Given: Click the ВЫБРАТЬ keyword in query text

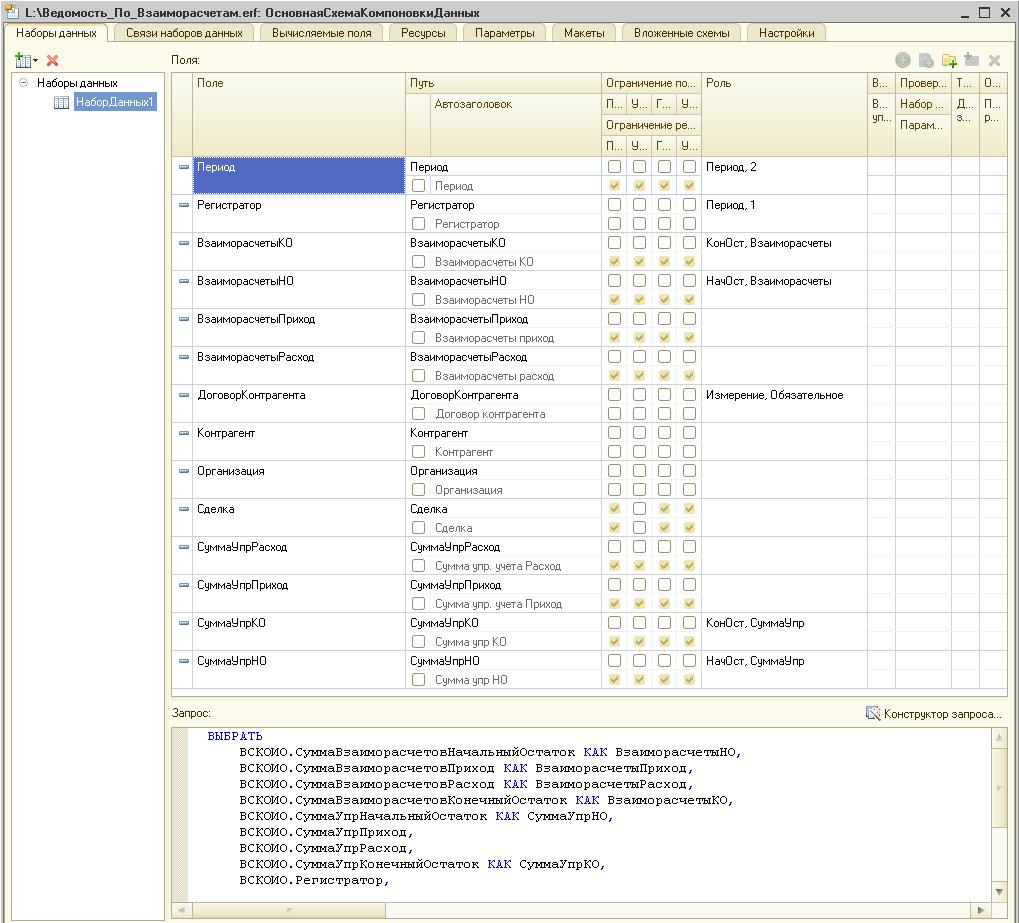Looking at the screenshot, I should [x=235, y=736].
